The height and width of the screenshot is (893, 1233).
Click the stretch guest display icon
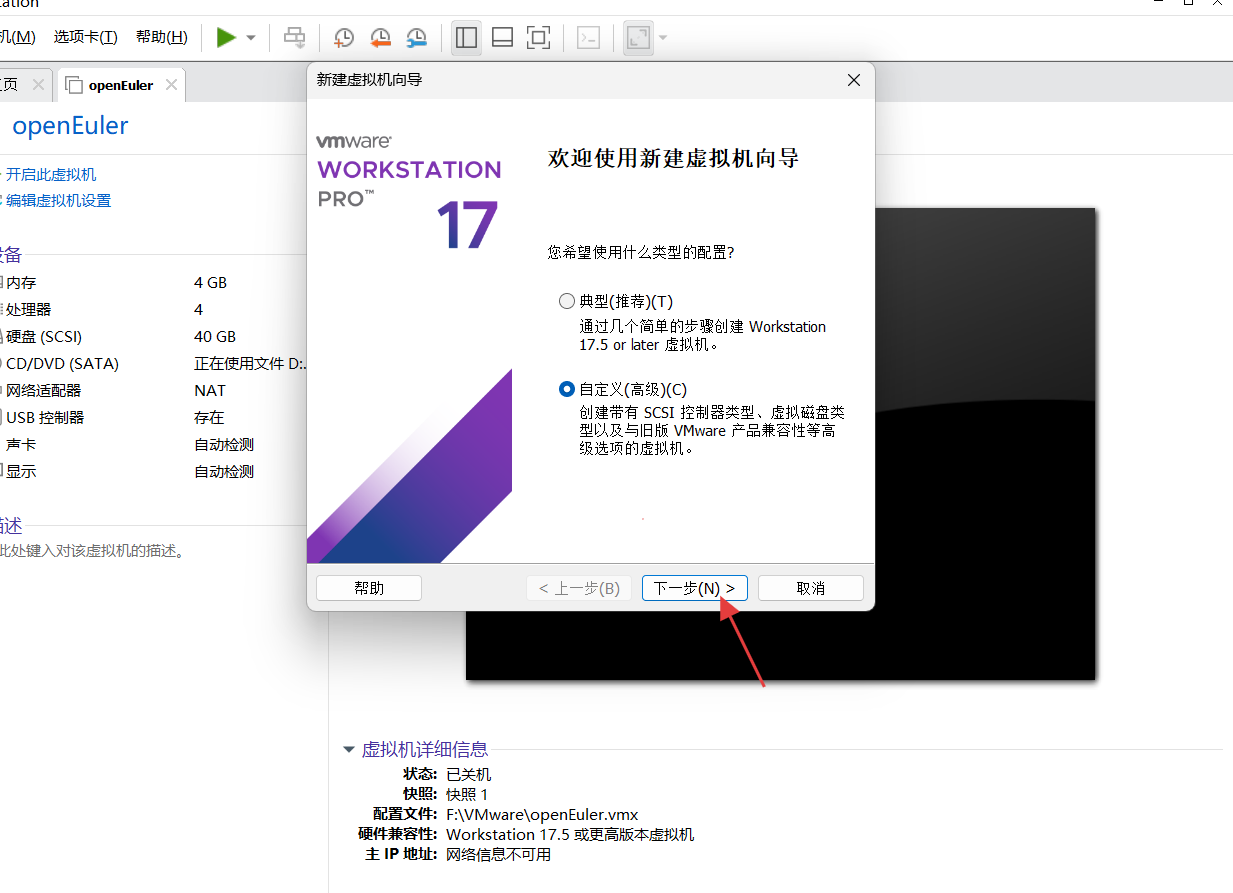click(x=637, y=38)
